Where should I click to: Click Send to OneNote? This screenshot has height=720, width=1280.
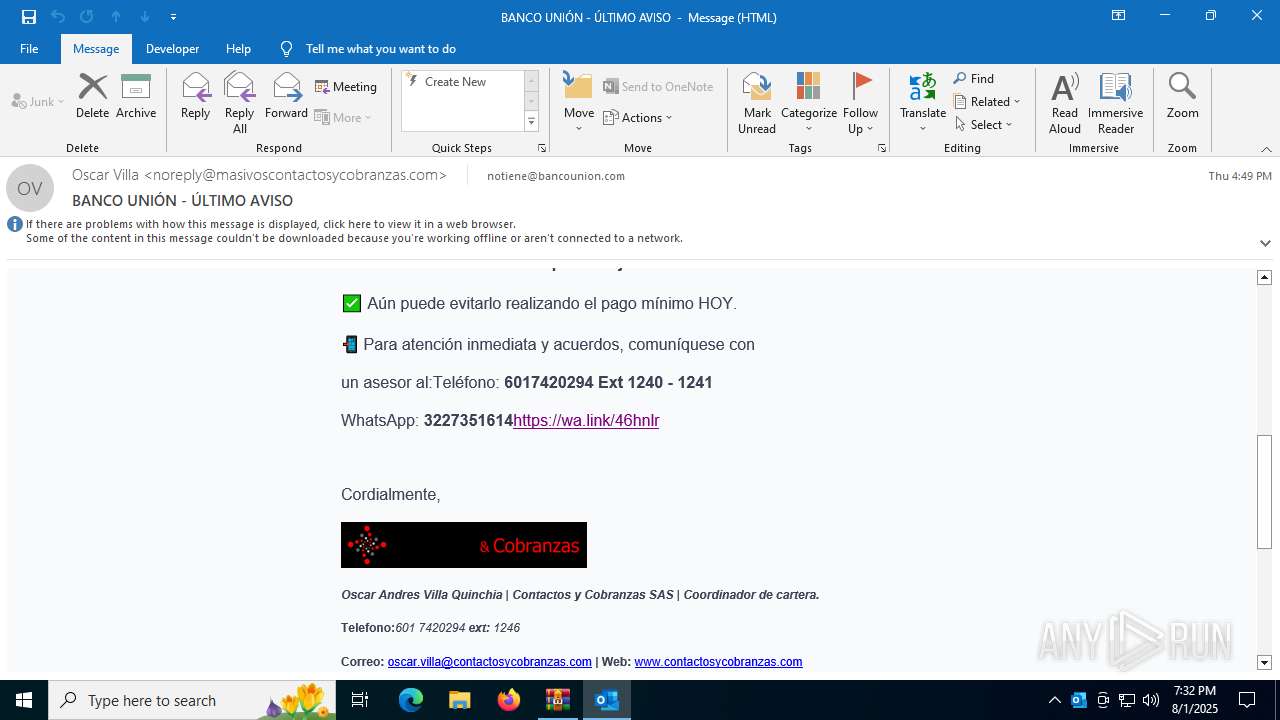tap(658, 87)
